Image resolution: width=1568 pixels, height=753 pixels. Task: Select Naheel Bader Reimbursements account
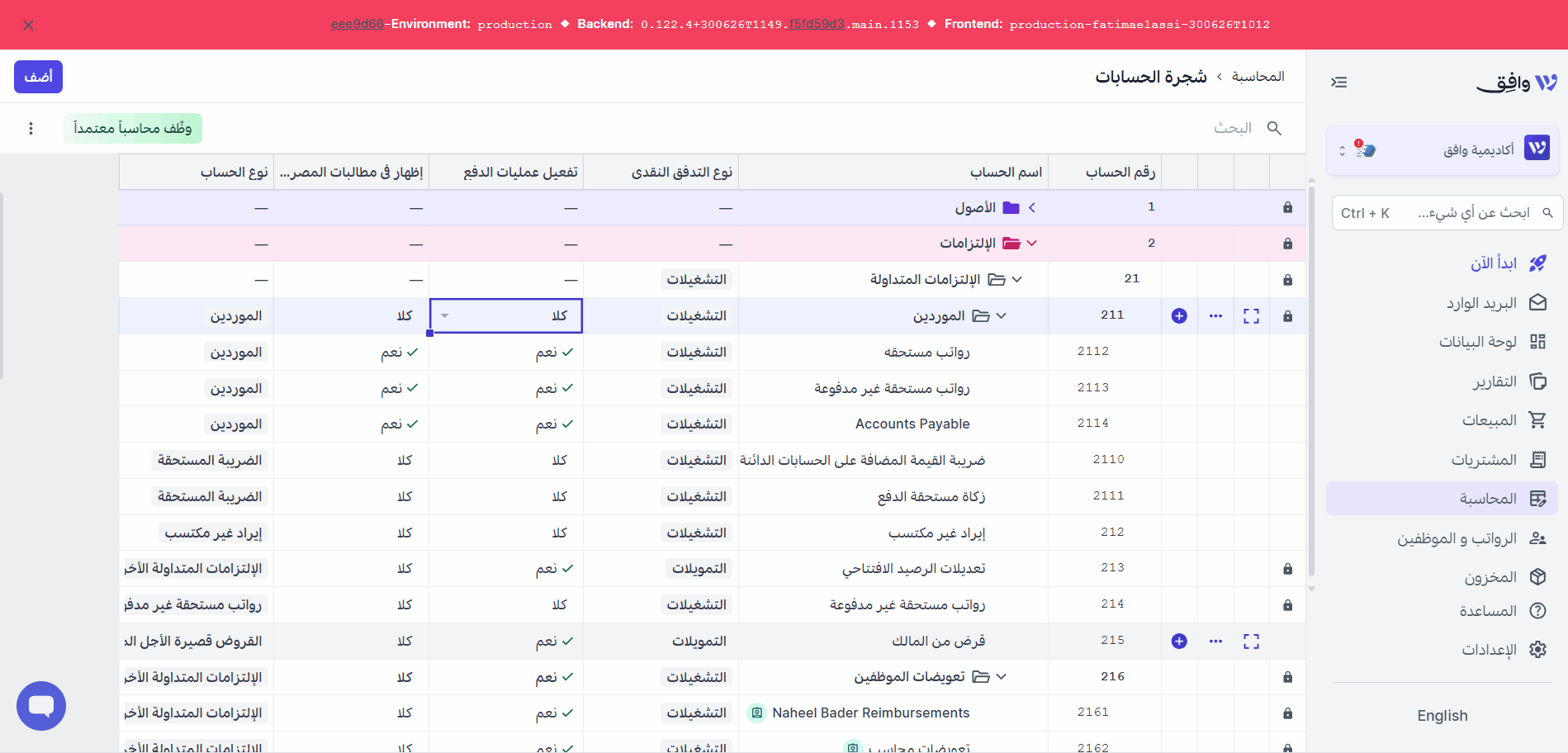click(870, 713)
